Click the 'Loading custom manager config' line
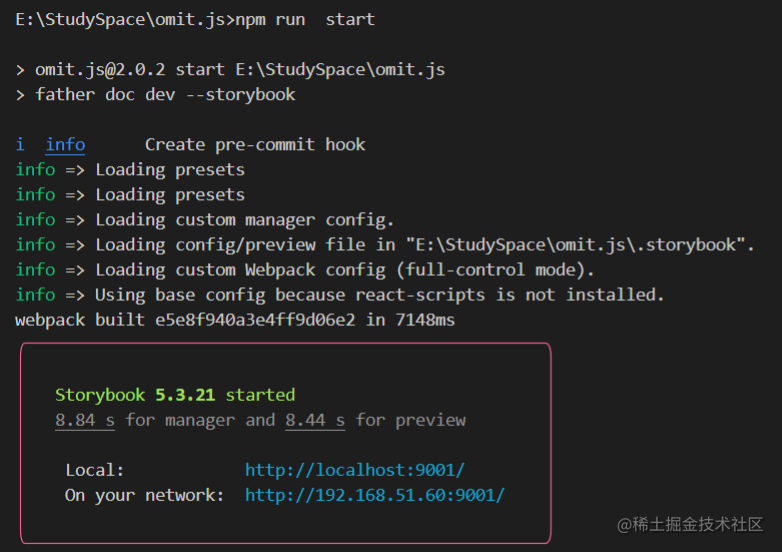Viewport: 782px width, 552px height. click(x=204, y=219)
